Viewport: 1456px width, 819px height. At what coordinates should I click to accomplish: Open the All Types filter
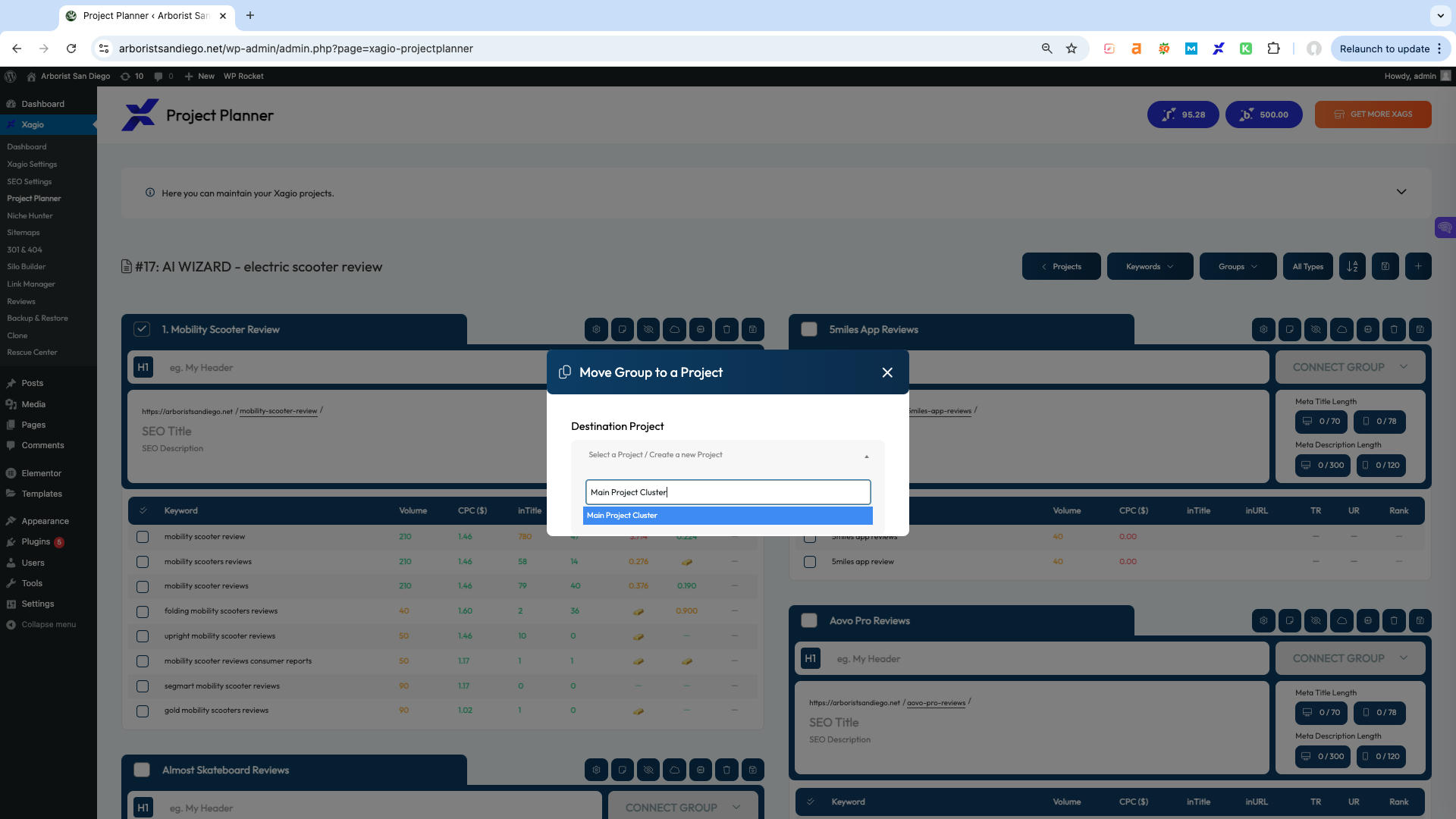pyautogui.click(x=1308, y=267)
